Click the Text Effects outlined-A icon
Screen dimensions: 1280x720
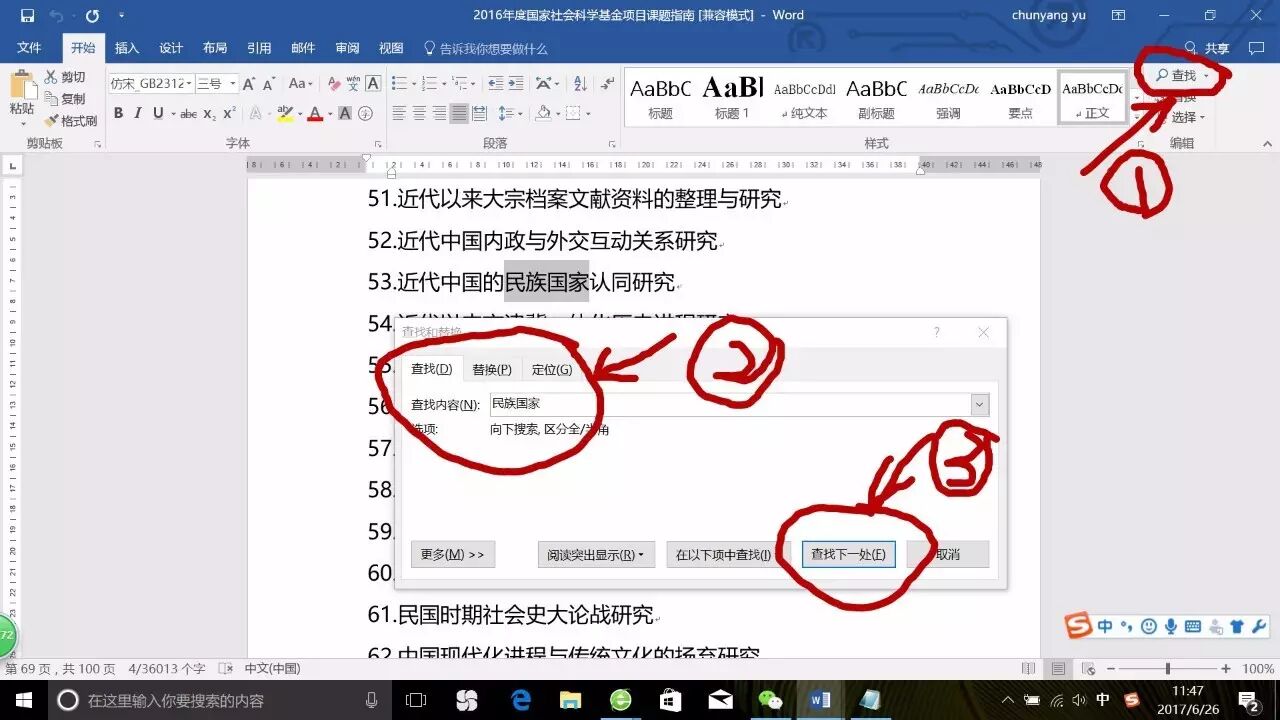(256, 114)
